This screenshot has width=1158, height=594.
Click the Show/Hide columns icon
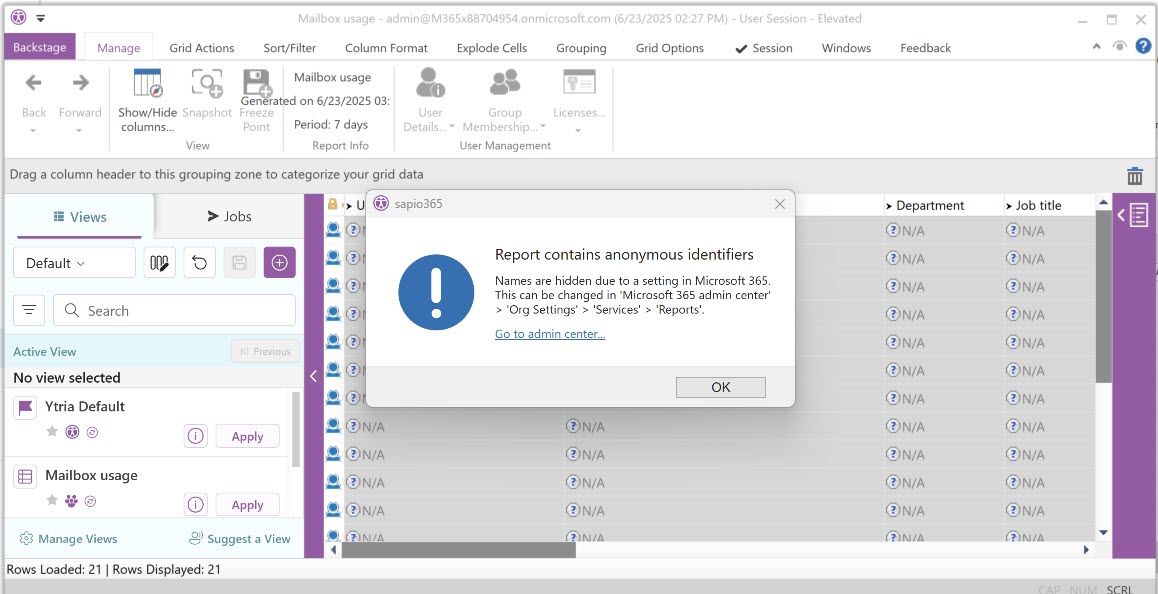(x=147, y=86)
